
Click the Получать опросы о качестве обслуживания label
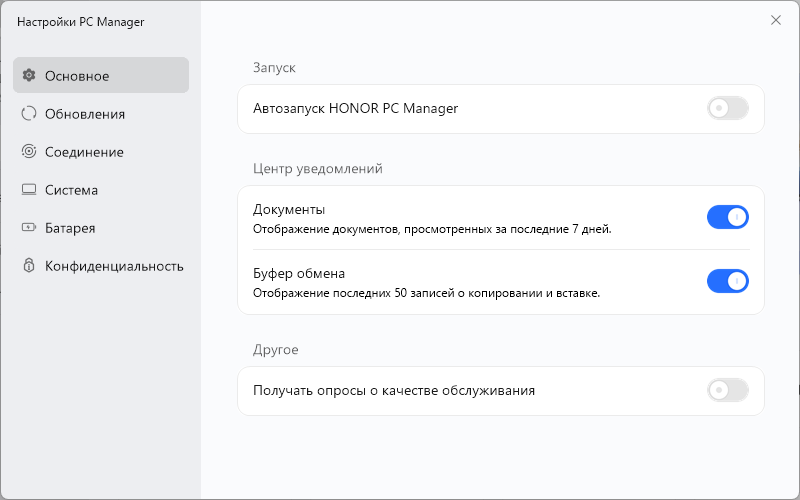coord(394,390)
